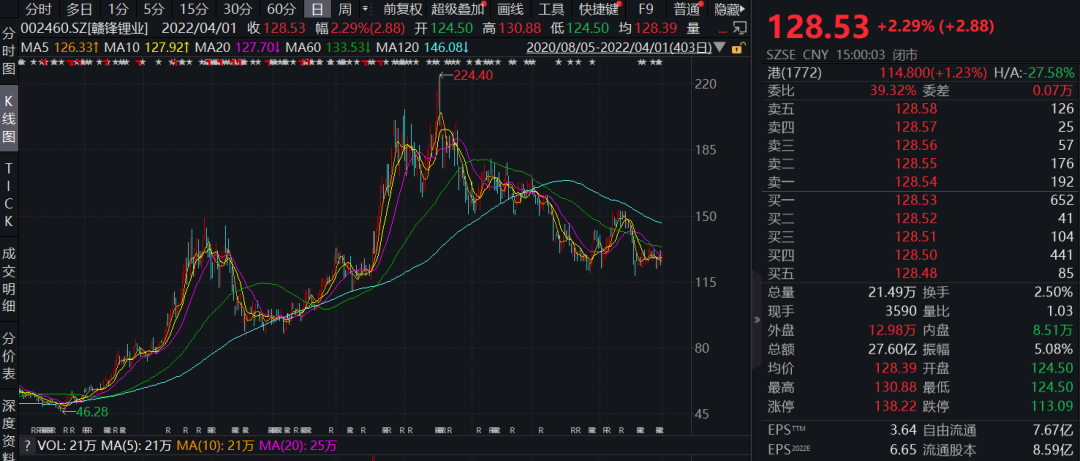Open the 前复权 price adjustment menu
Screen dimensions: 1080x461
pos(404,9)
